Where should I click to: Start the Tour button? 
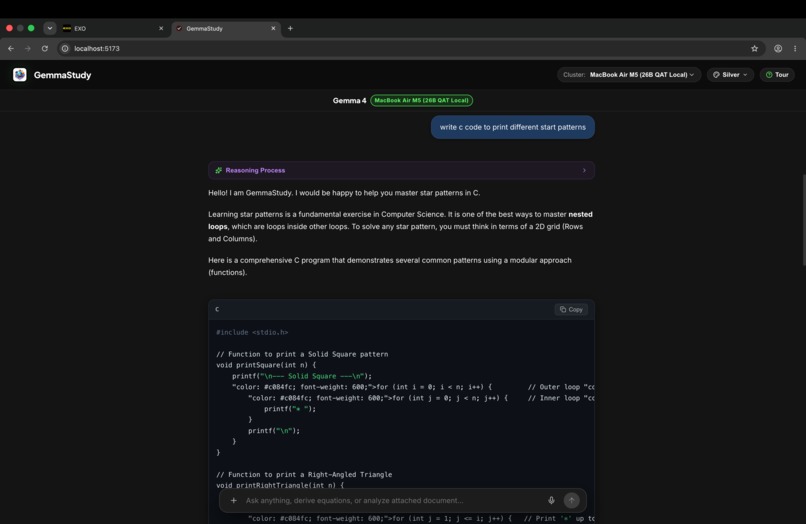777,75
